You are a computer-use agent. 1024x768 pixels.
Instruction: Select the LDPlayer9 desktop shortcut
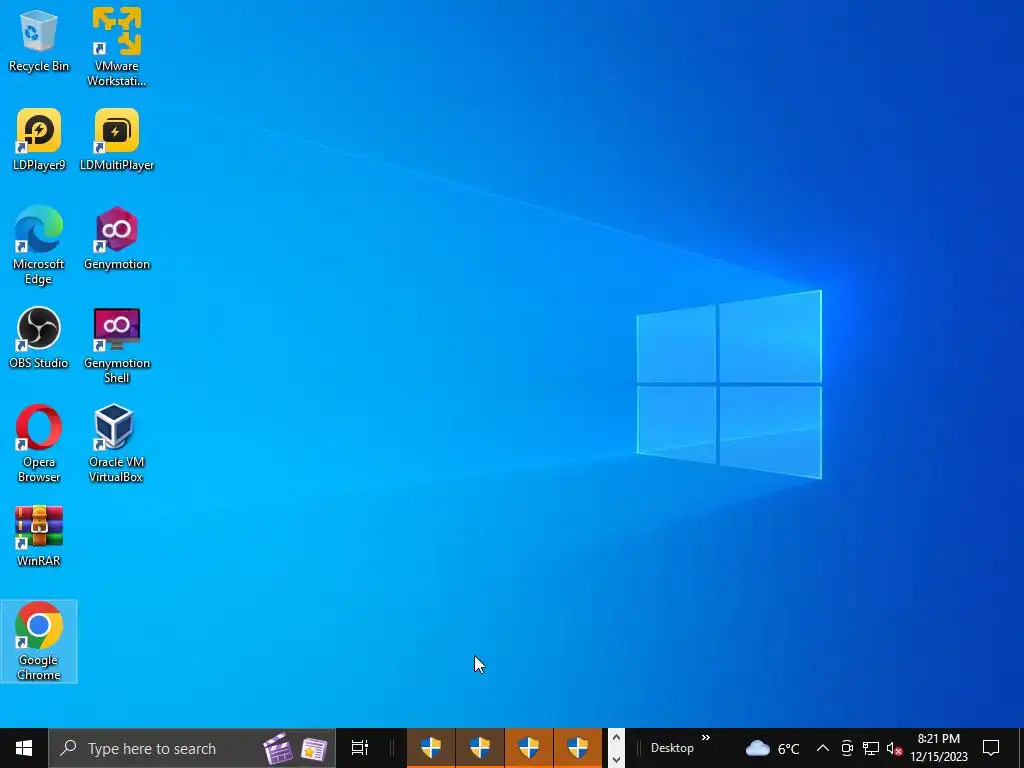click(39, 140)
